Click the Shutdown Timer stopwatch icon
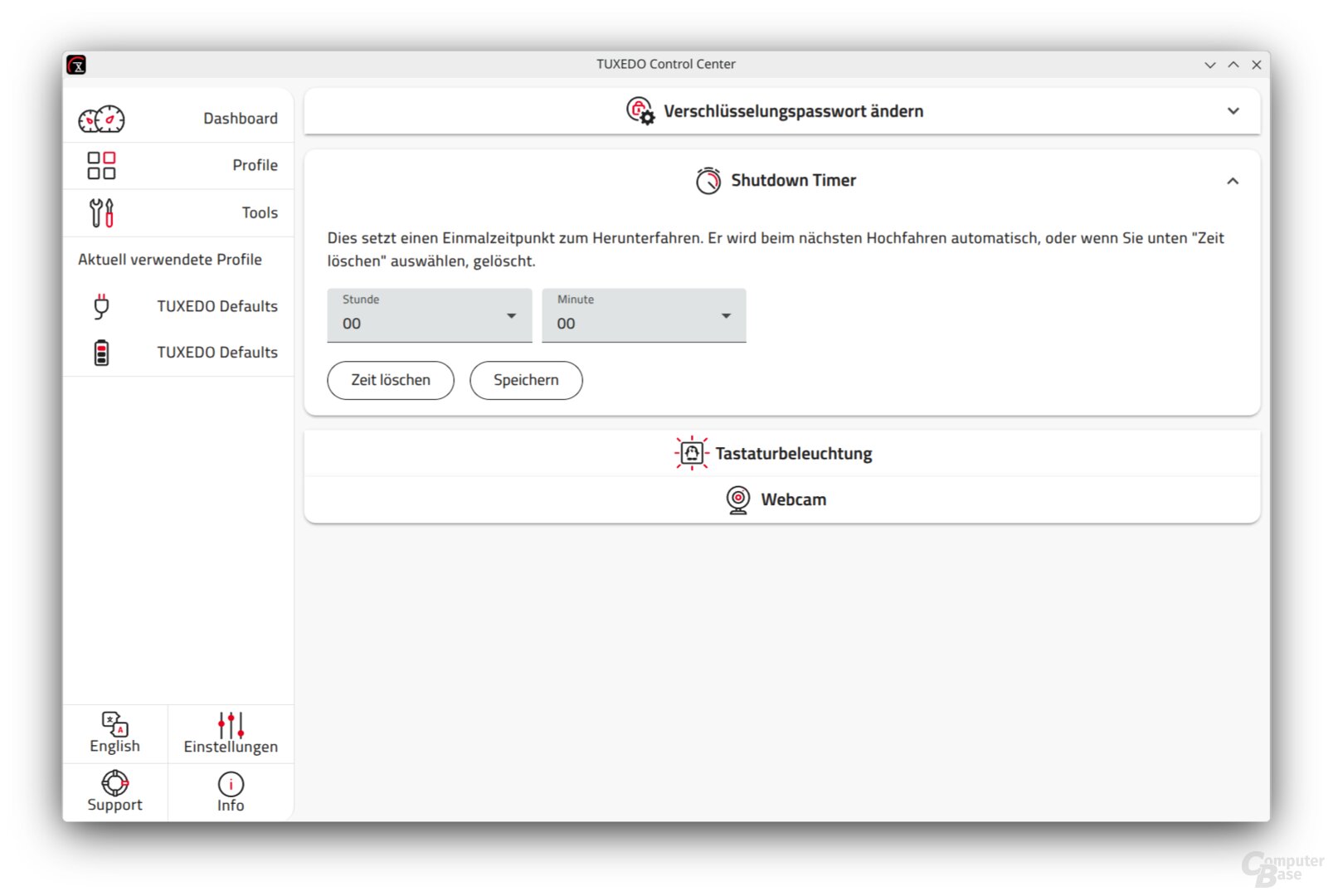1333x896 pixels. tap(708, 180)
